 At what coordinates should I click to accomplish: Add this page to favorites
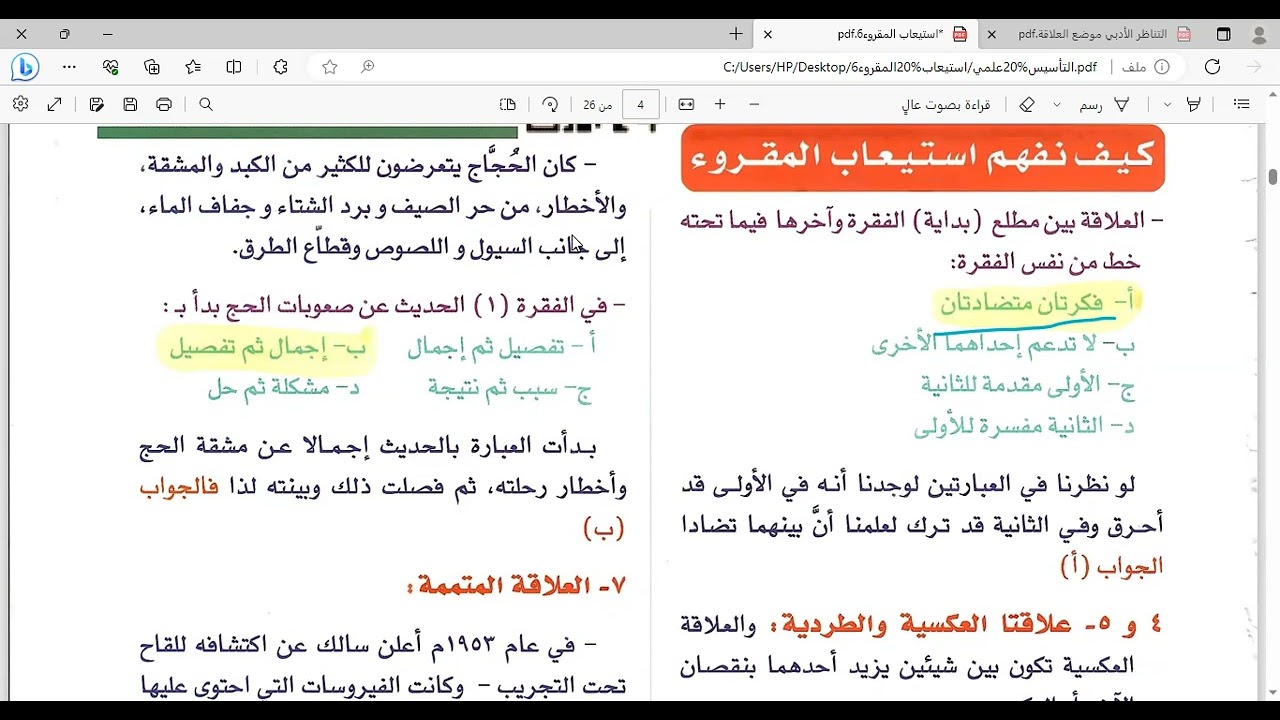pos(330,67)
